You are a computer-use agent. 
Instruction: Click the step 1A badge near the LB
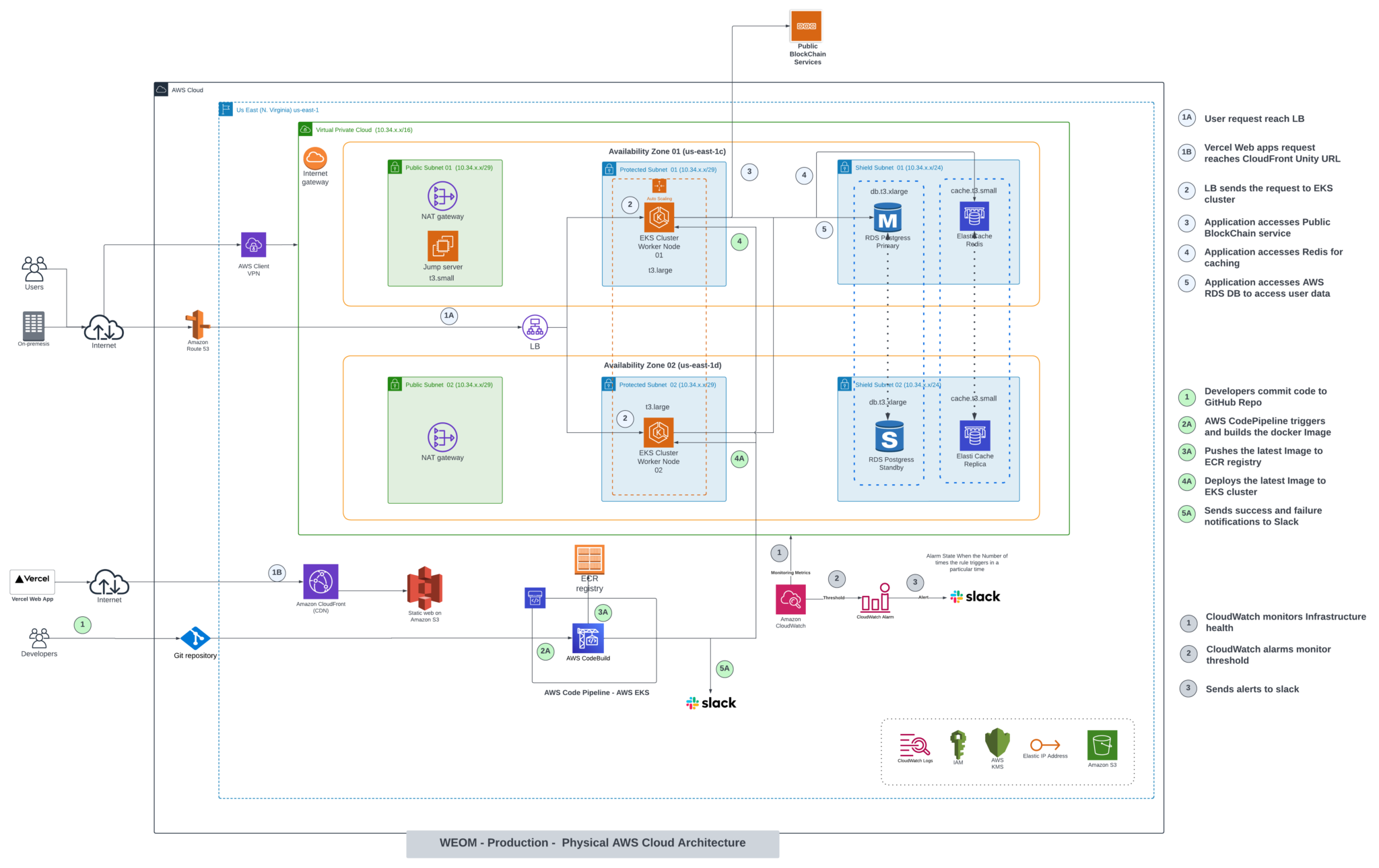point(449,315)
